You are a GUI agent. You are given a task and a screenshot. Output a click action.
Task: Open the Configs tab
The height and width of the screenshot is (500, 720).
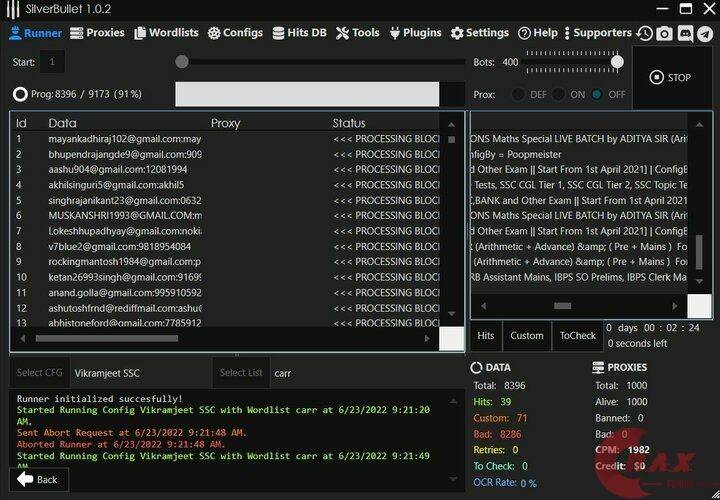235,33
